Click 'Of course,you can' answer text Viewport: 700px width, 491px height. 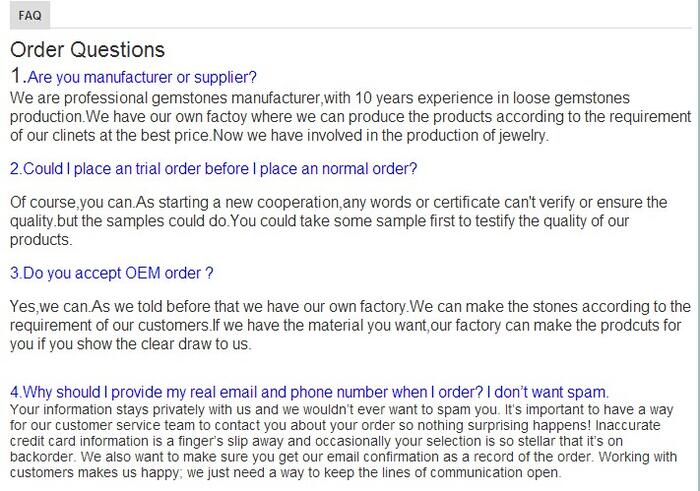click(x=71, y=202)
